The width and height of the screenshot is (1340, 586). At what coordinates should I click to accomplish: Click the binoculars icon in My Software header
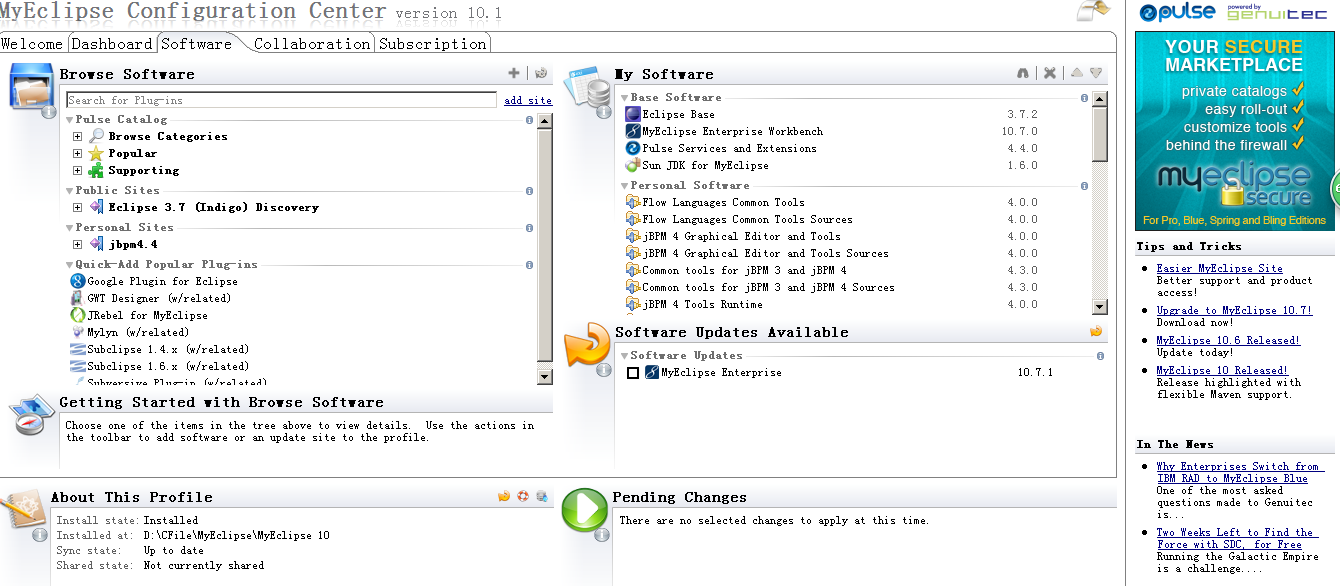coord(1023,73)
